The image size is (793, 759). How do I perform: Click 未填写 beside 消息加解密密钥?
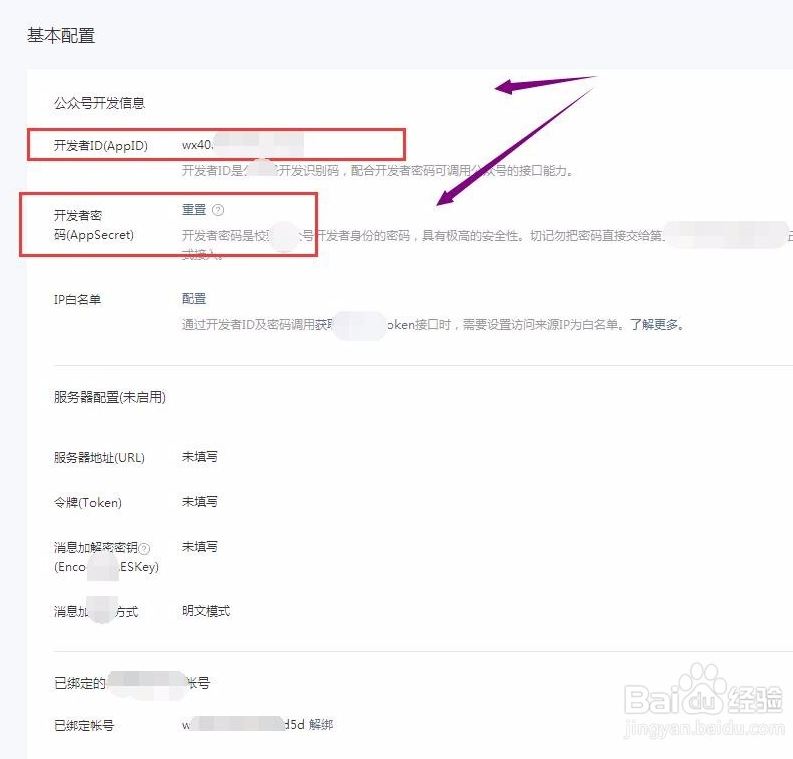point(199,547)
